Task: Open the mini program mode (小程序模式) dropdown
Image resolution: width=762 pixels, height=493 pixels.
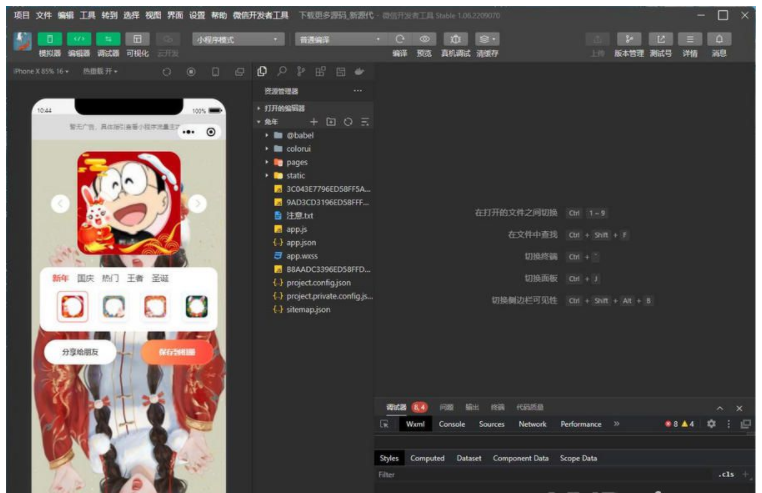Action: [x=238, y=39]
